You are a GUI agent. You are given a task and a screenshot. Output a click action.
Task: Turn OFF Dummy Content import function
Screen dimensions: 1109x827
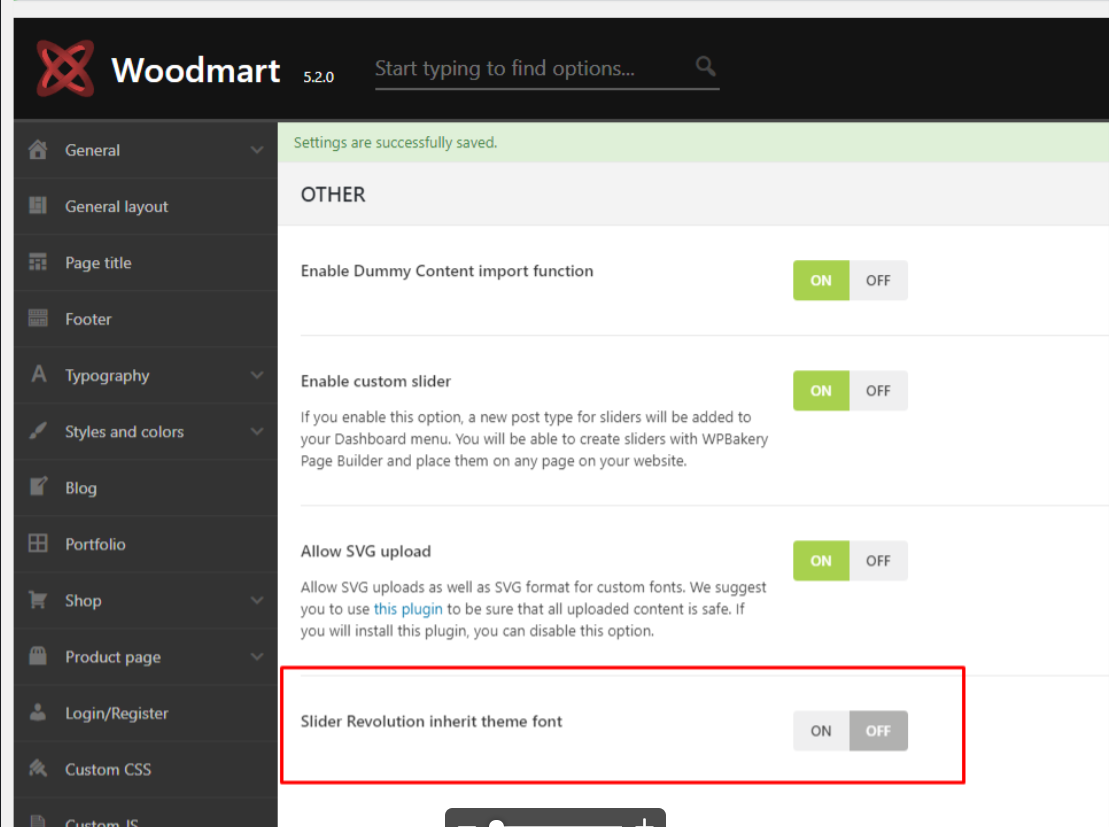[878, 281]
